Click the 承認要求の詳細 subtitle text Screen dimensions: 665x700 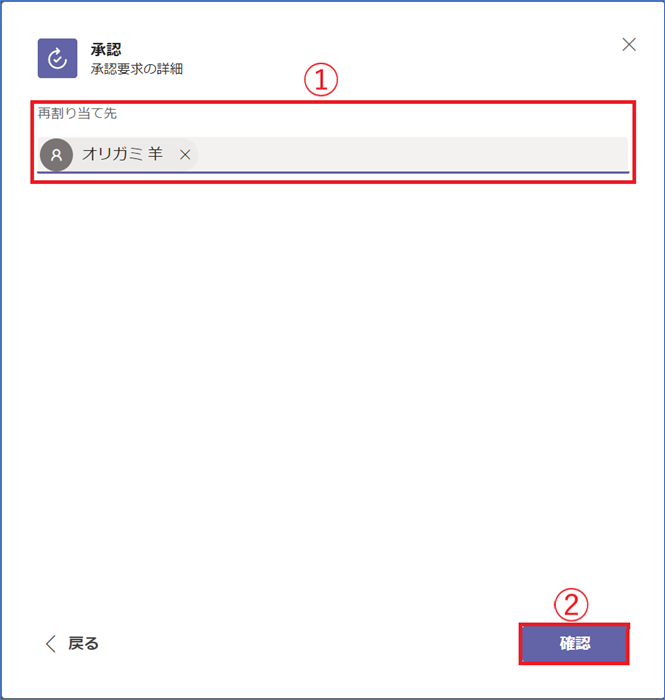[x=137, y=69]
